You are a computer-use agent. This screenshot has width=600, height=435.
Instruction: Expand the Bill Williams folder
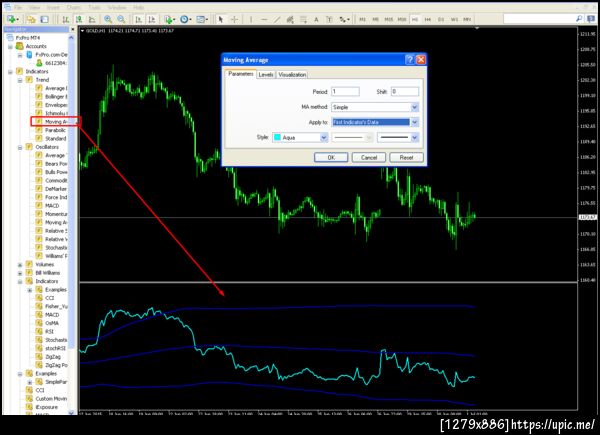click(20, 273)
